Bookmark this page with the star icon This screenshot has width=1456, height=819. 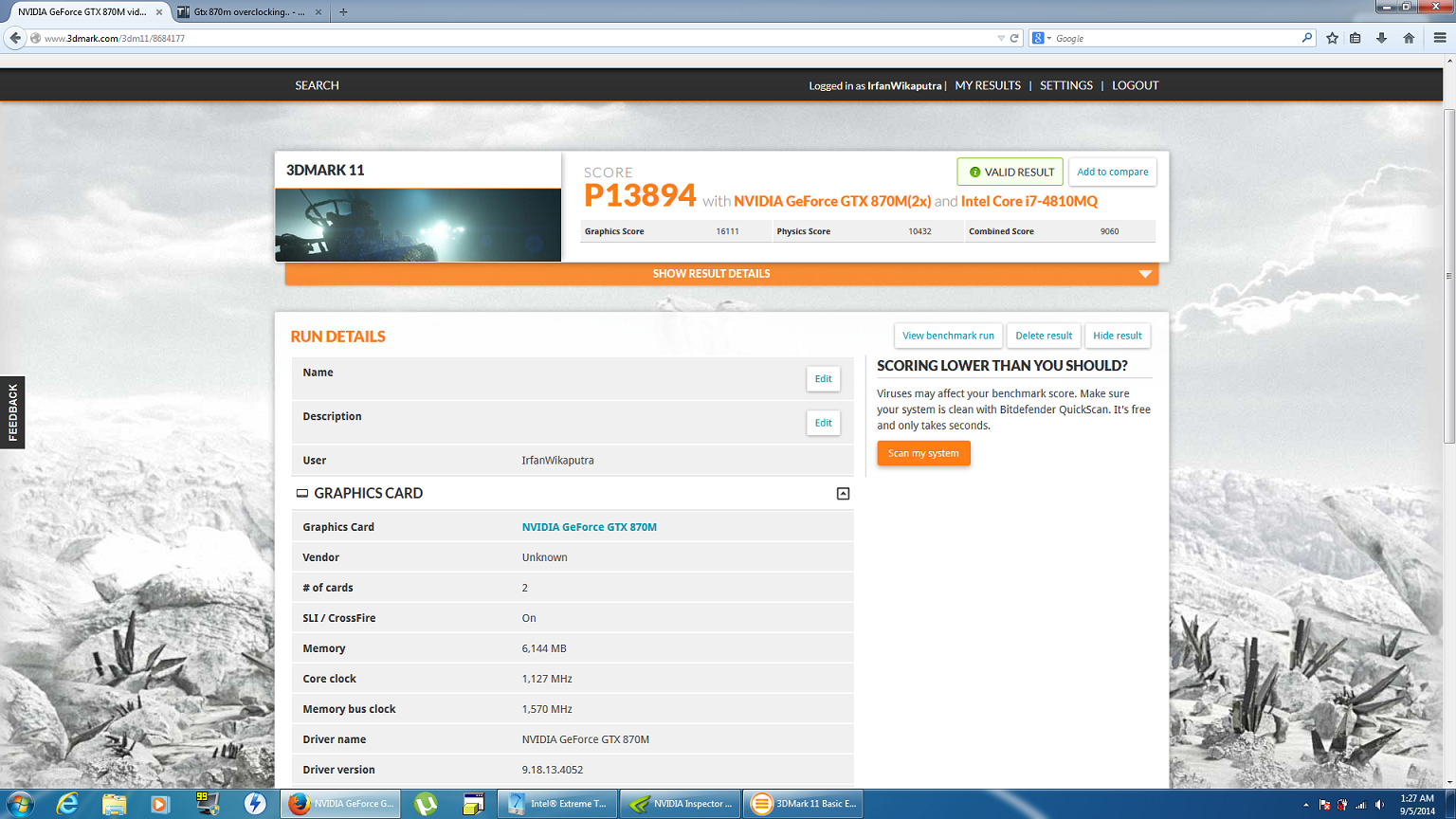[x=1333, y=38]
